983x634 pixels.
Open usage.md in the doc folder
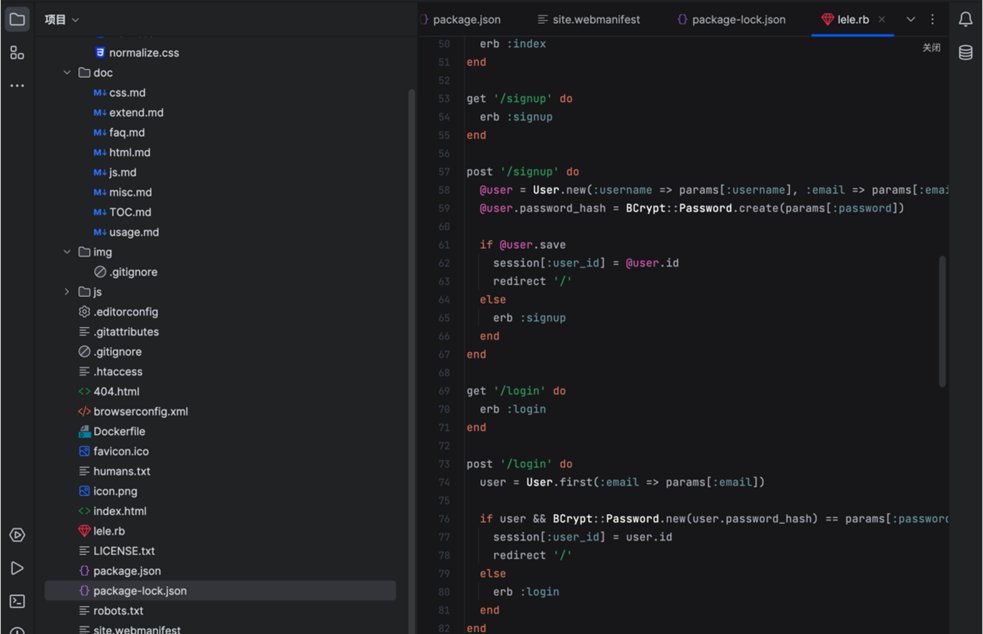[x=134, y=233]
